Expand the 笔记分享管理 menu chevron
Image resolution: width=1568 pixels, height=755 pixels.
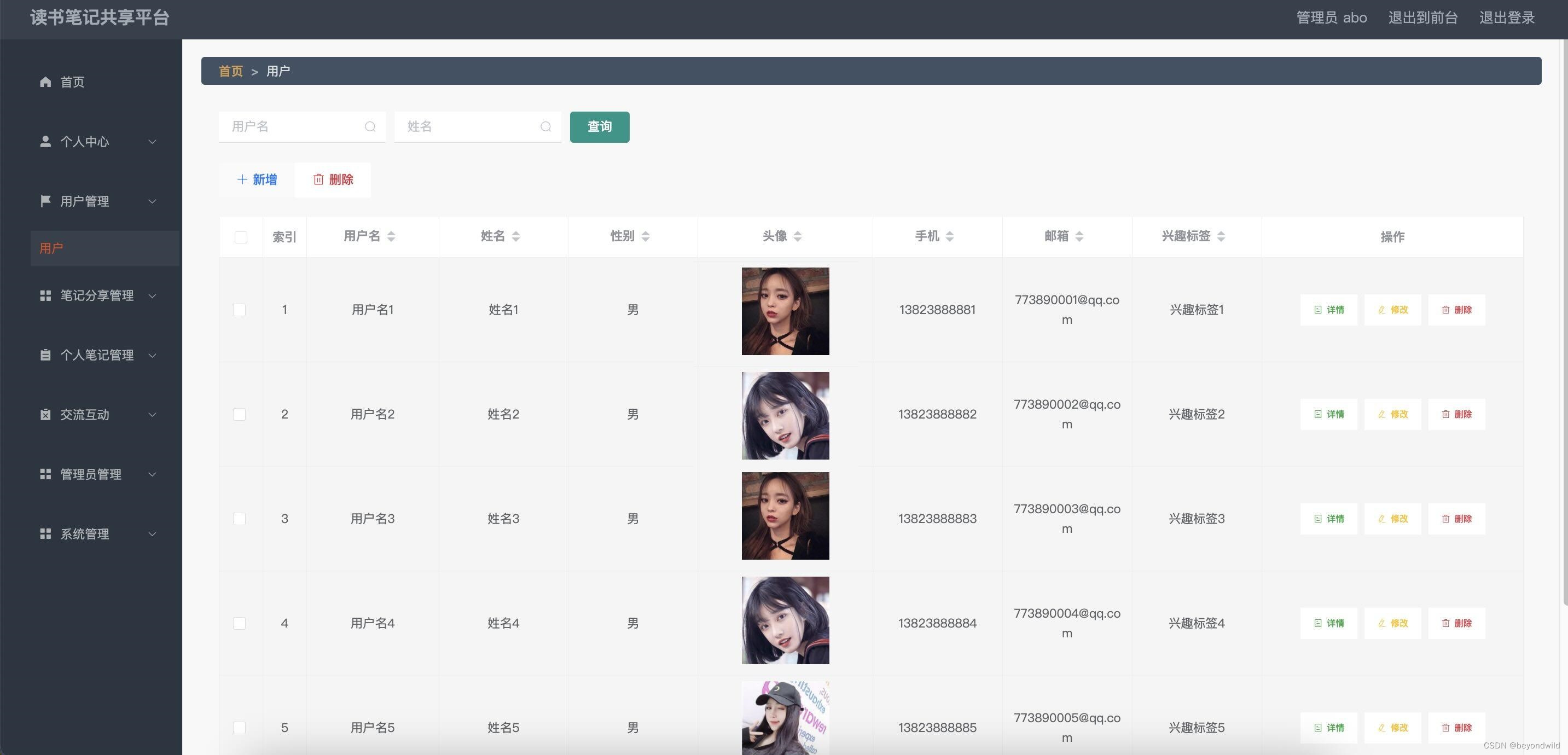152,296
